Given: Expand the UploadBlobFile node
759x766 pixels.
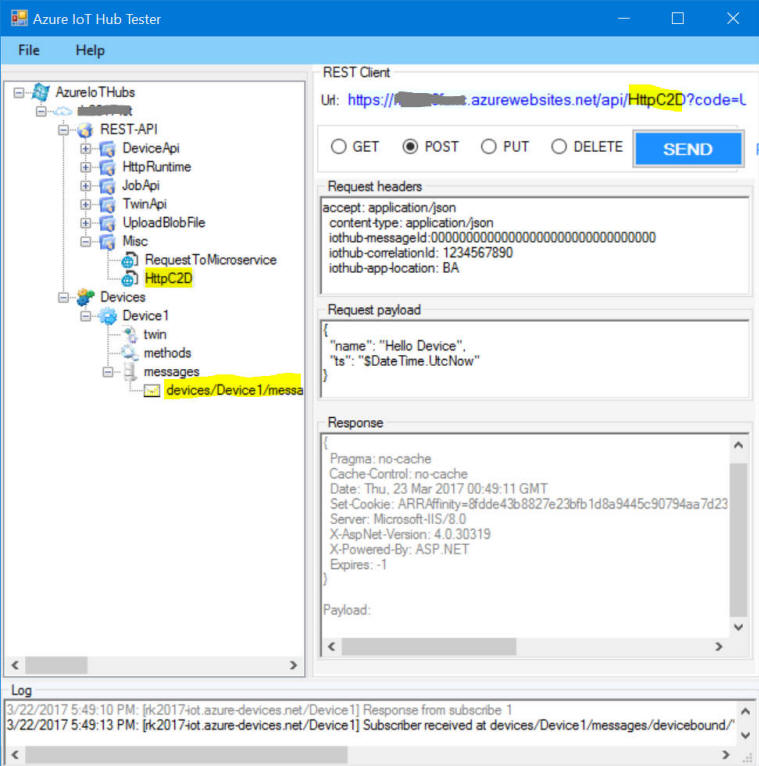Looking at the screenshot, I should coord(85,222).
